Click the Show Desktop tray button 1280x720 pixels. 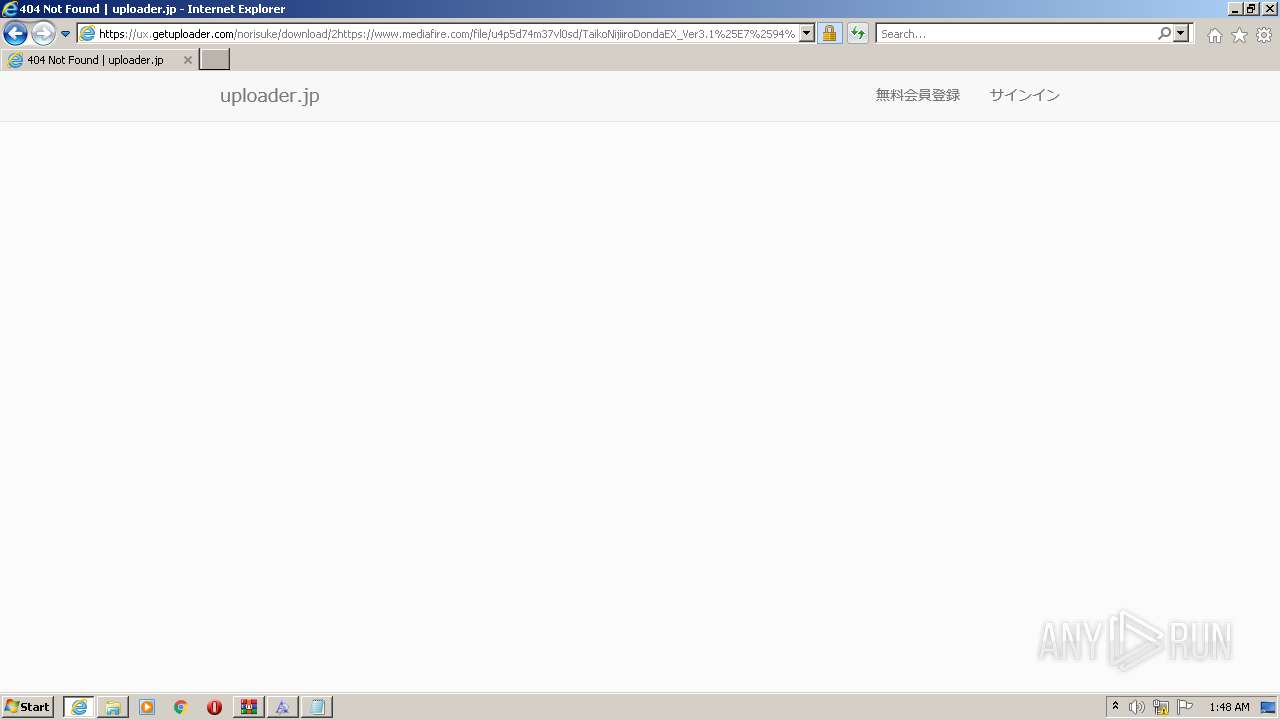(1268, 707)
